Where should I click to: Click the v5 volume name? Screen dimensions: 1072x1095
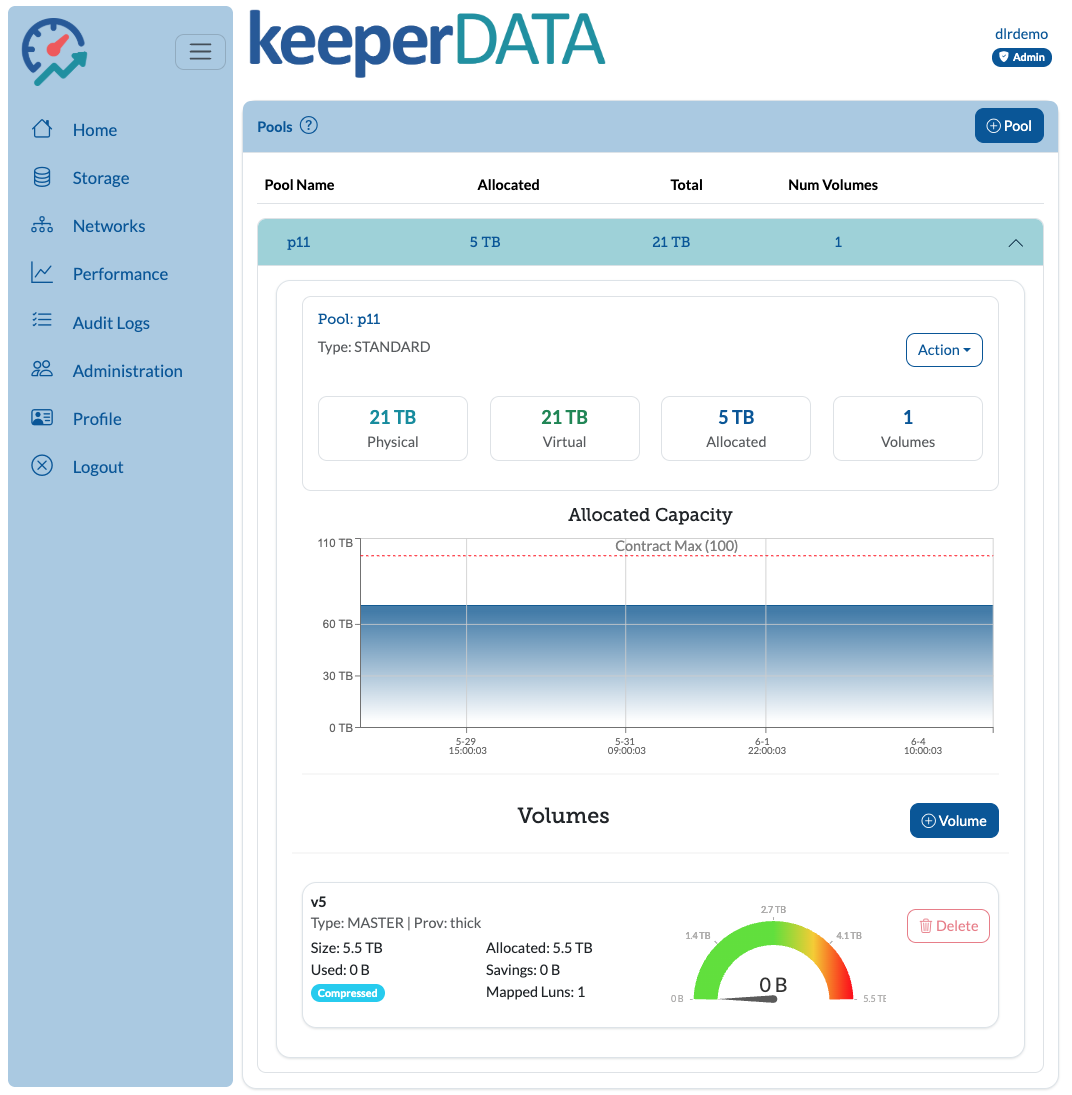pos(318,902)
